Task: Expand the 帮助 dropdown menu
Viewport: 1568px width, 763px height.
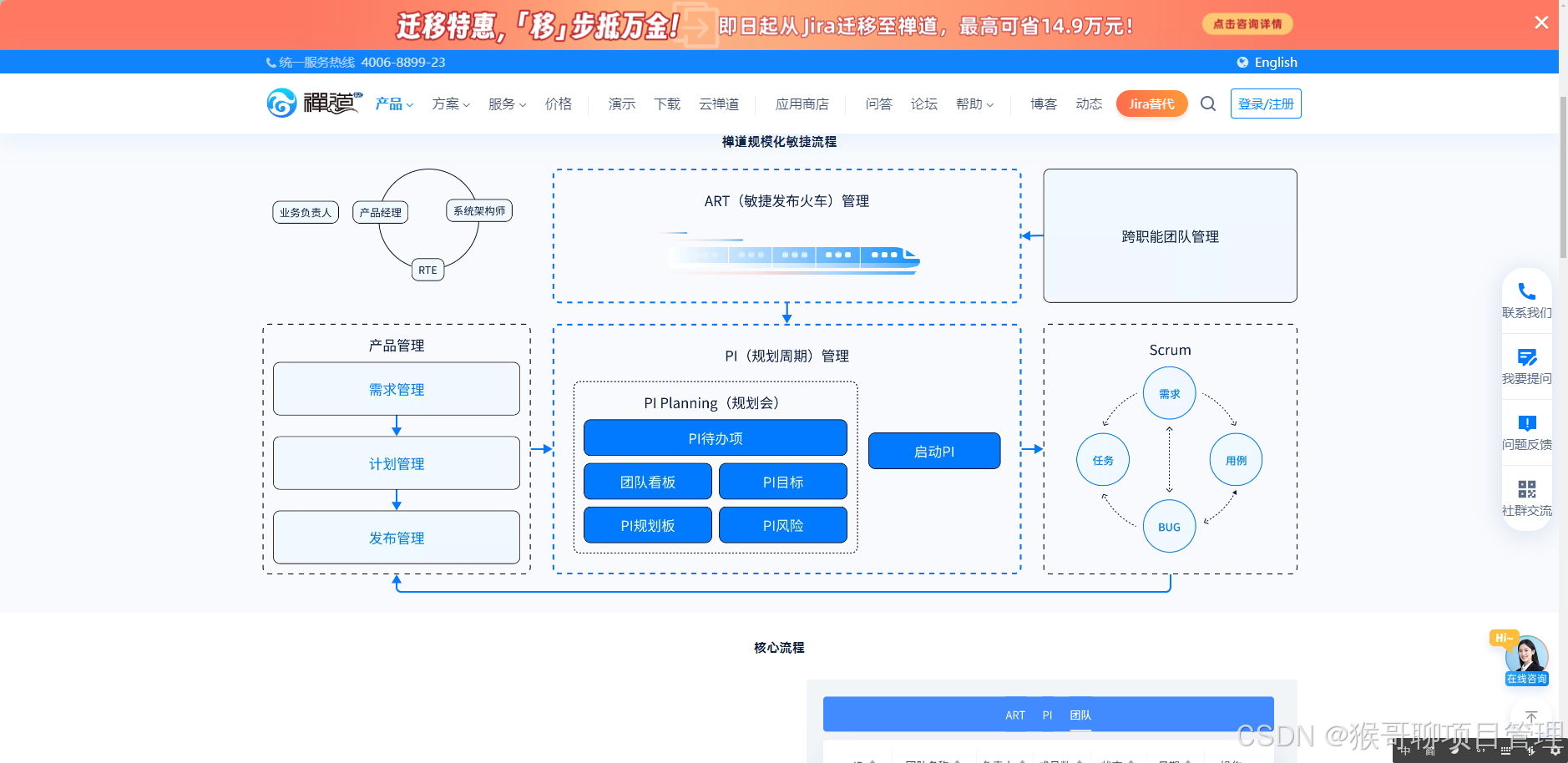Action: coord(974,104)
